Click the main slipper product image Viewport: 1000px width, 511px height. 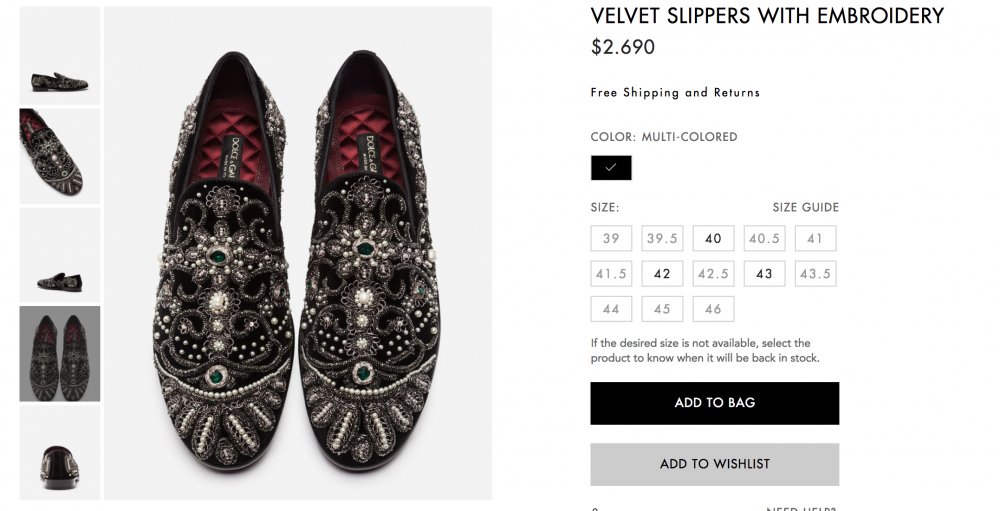click(298, 253)
